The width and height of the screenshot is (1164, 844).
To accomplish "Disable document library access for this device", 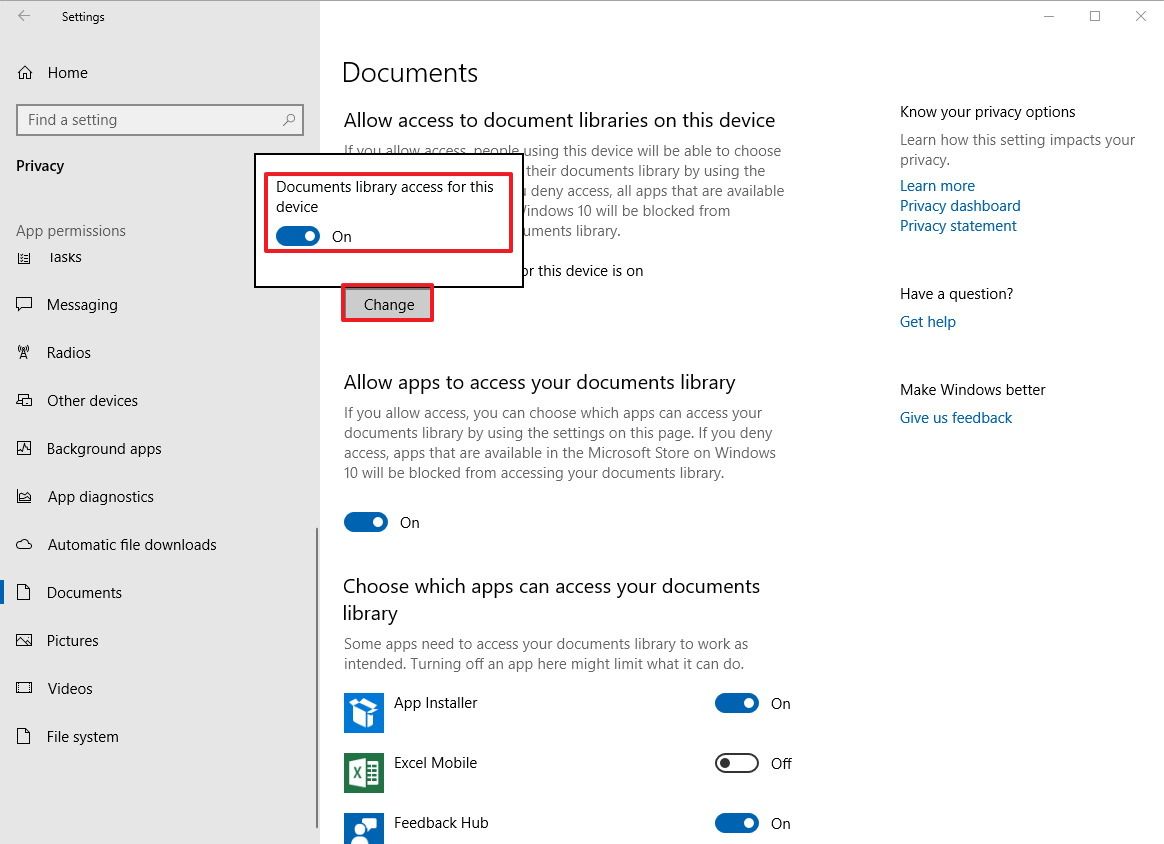I will (298, 235).
